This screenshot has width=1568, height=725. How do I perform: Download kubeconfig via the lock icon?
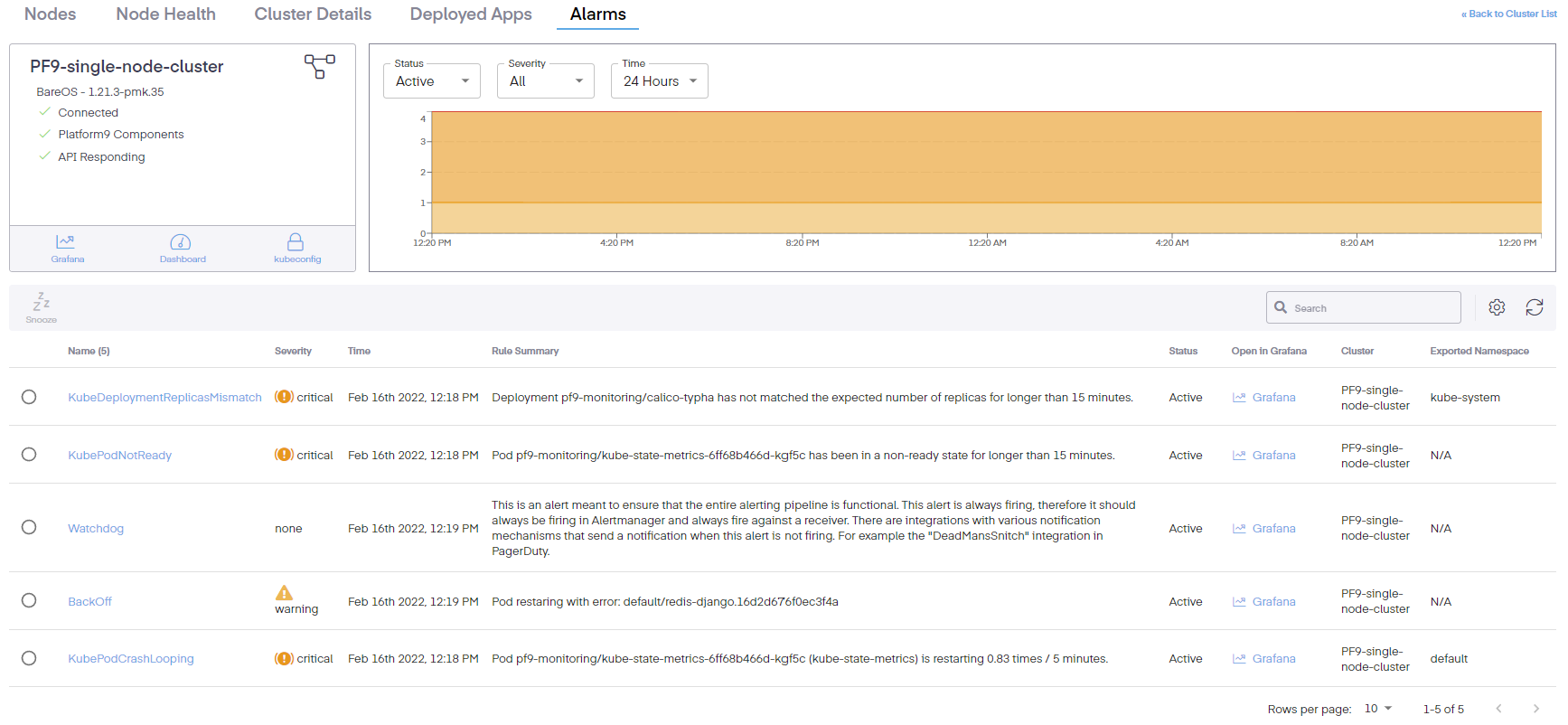tap(296, 242)
